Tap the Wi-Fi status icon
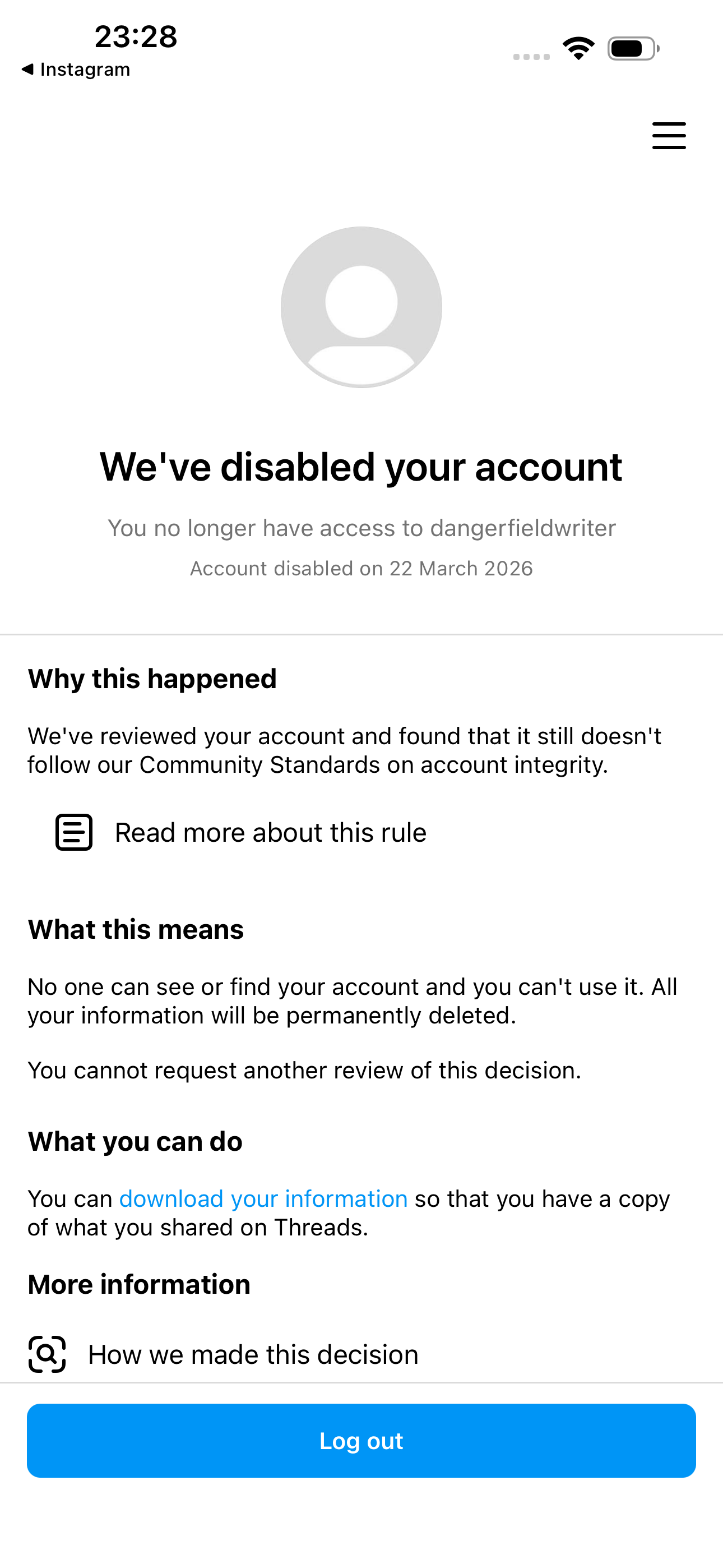This screenshot has height=1568, width=723. [x=578, y=49]
